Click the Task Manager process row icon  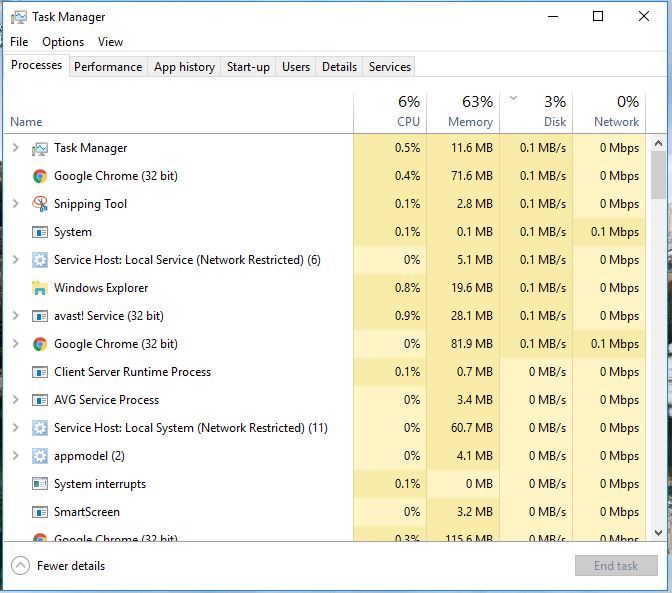[40, 148]
